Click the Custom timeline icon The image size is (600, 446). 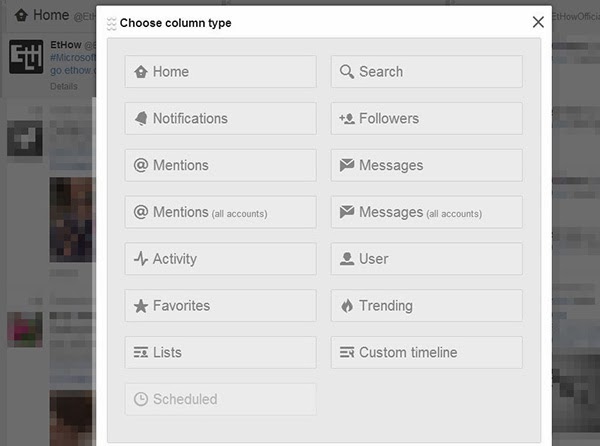(x=347, y=353)
